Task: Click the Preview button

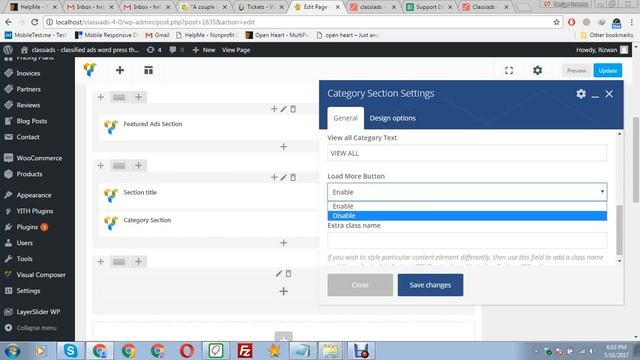Action: pyautogui.click(x=576, y=71)
